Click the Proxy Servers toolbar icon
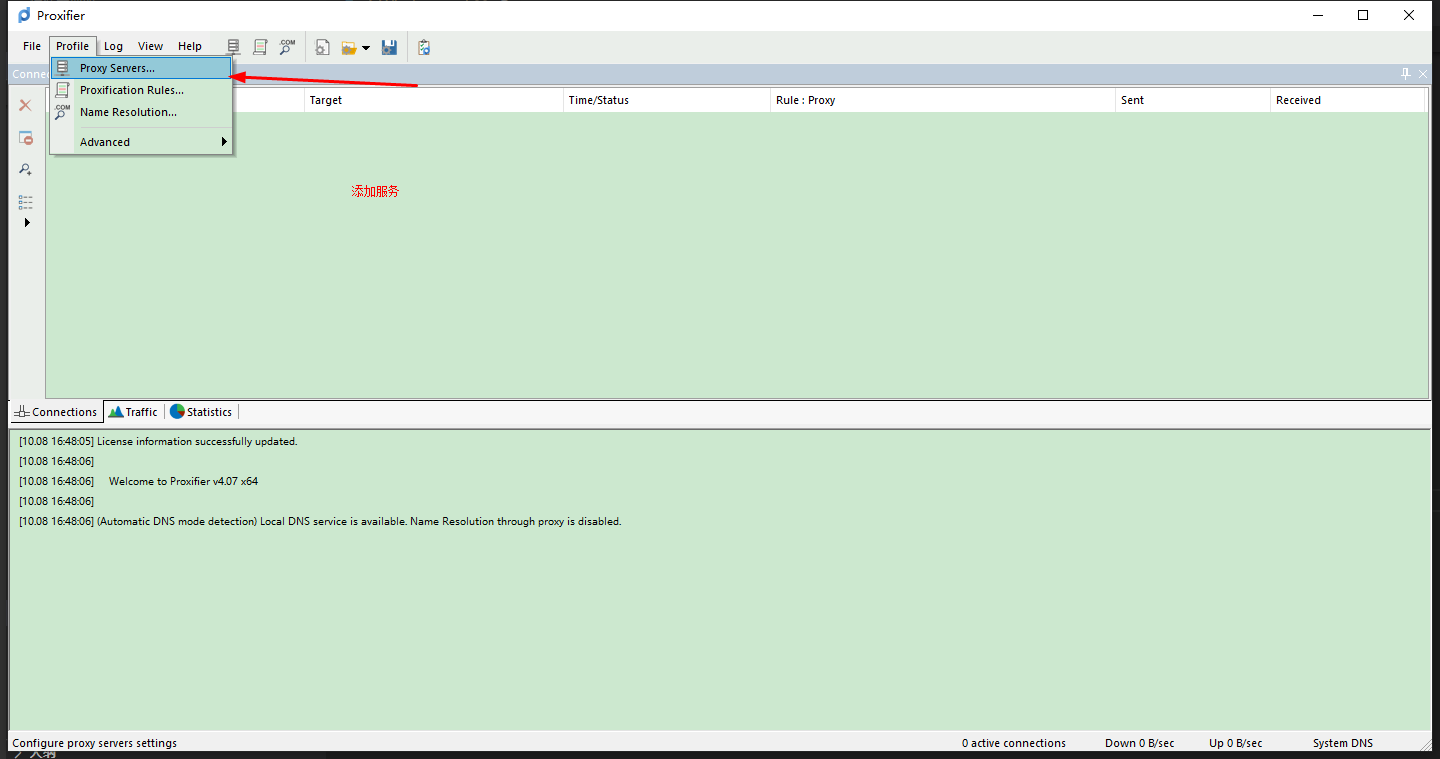The image size is (1440, 759). tap(233, 47)
